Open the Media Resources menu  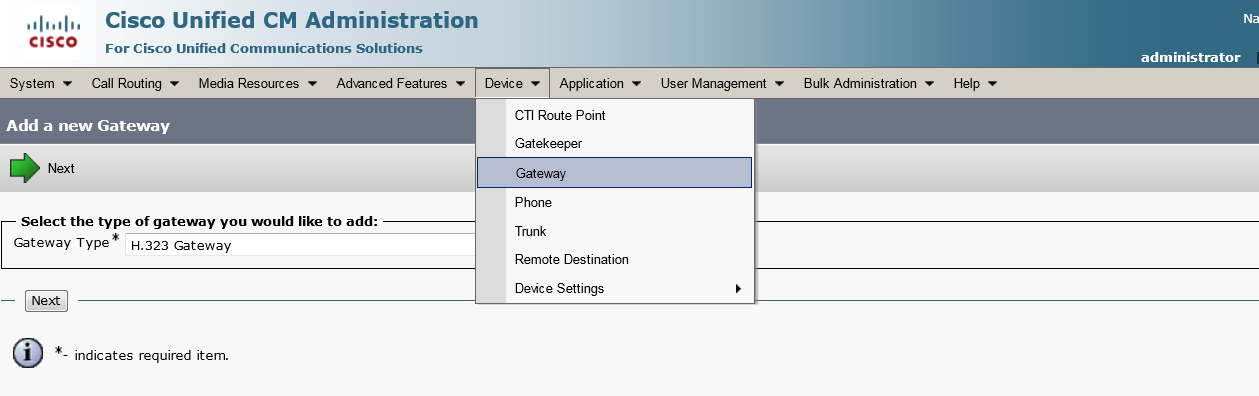[x=257, y=84]
